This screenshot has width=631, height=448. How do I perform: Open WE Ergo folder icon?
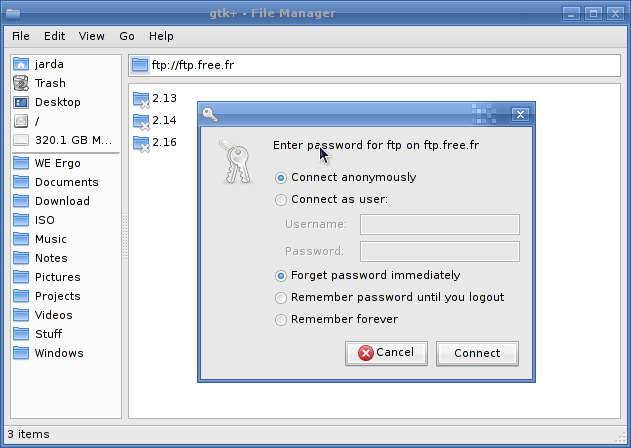[x=21, y=163]
